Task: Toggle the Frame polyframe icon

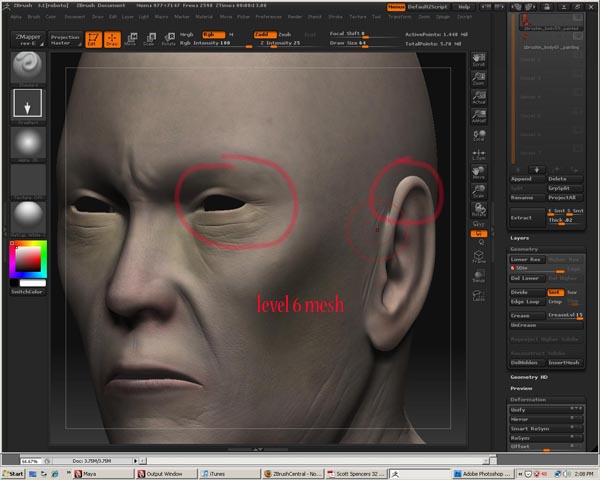Action: click(x=479, y=257)
